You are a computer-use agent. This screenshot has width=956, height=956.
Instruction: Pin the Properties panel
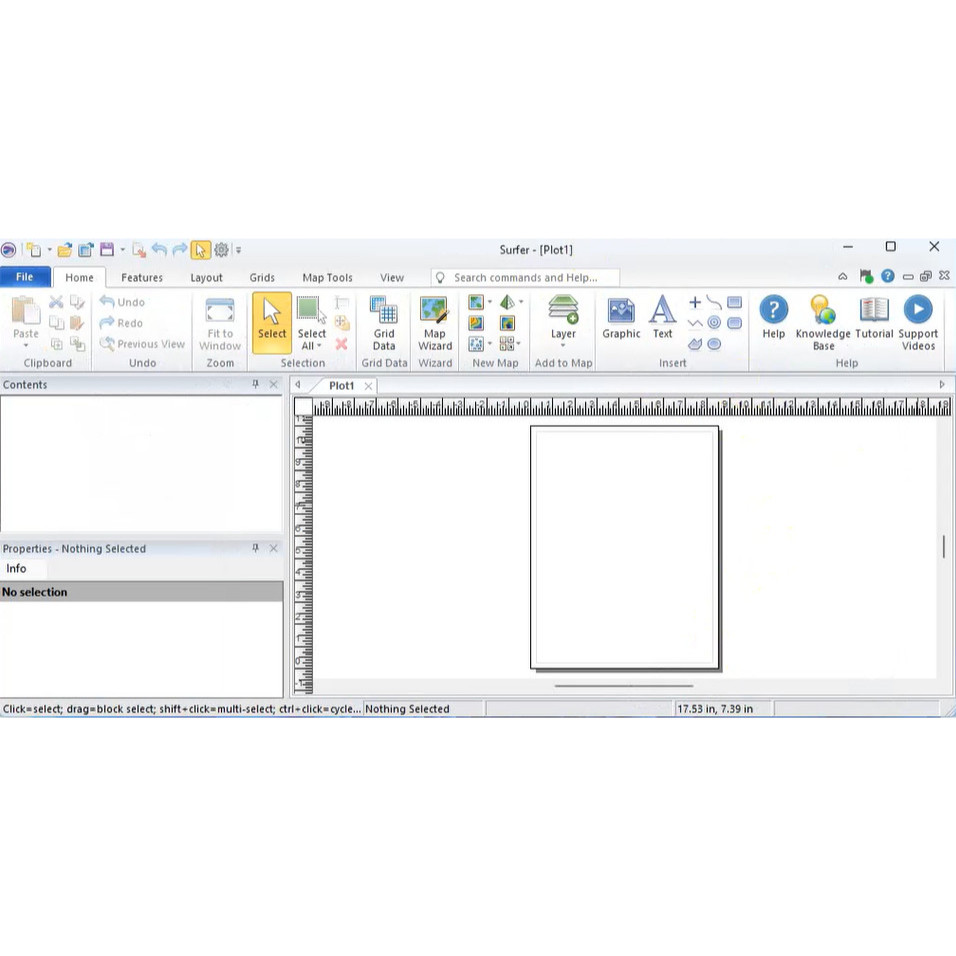click(255, 548)
